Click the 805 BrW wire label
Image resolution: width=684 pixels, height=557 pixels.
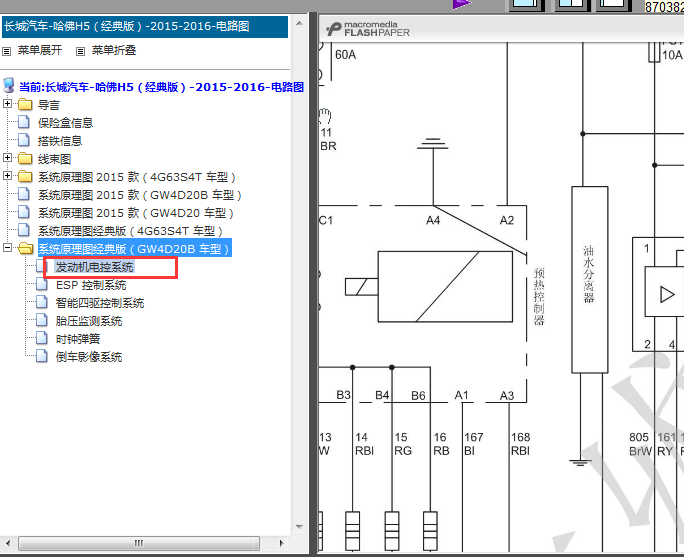tap(640, 444)
